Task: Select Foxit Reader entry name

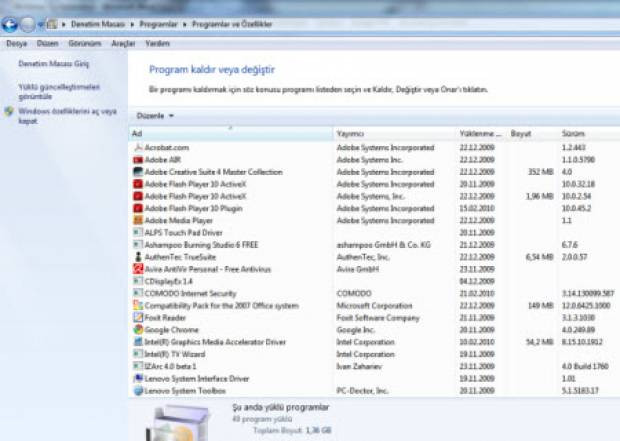Action: (x=165, y=318)
